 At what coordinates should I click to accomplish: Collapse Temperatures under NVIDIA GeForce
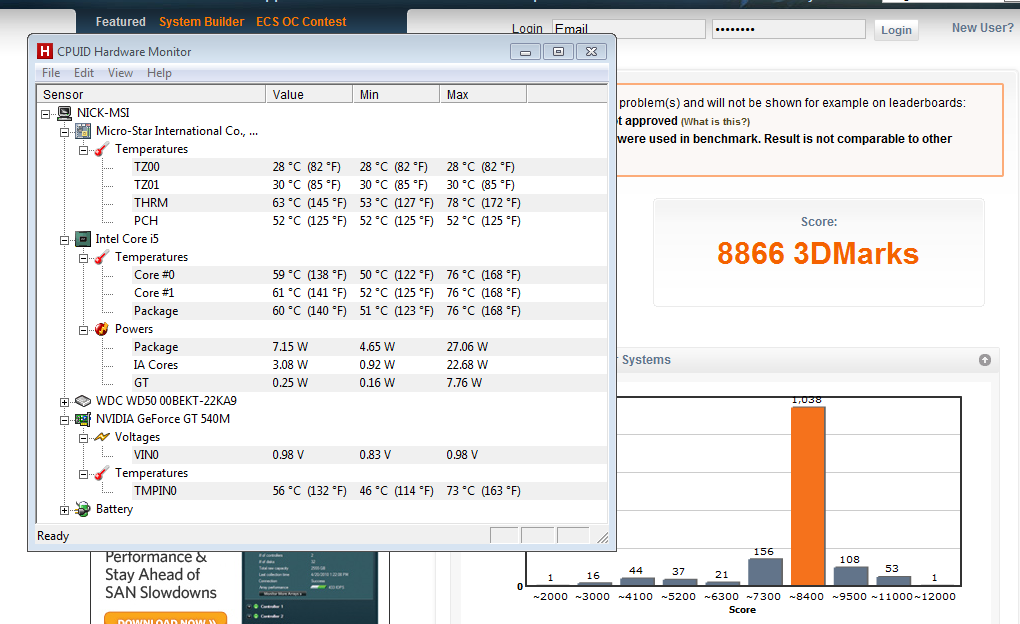pyautogui.click(x=83, y=474)
